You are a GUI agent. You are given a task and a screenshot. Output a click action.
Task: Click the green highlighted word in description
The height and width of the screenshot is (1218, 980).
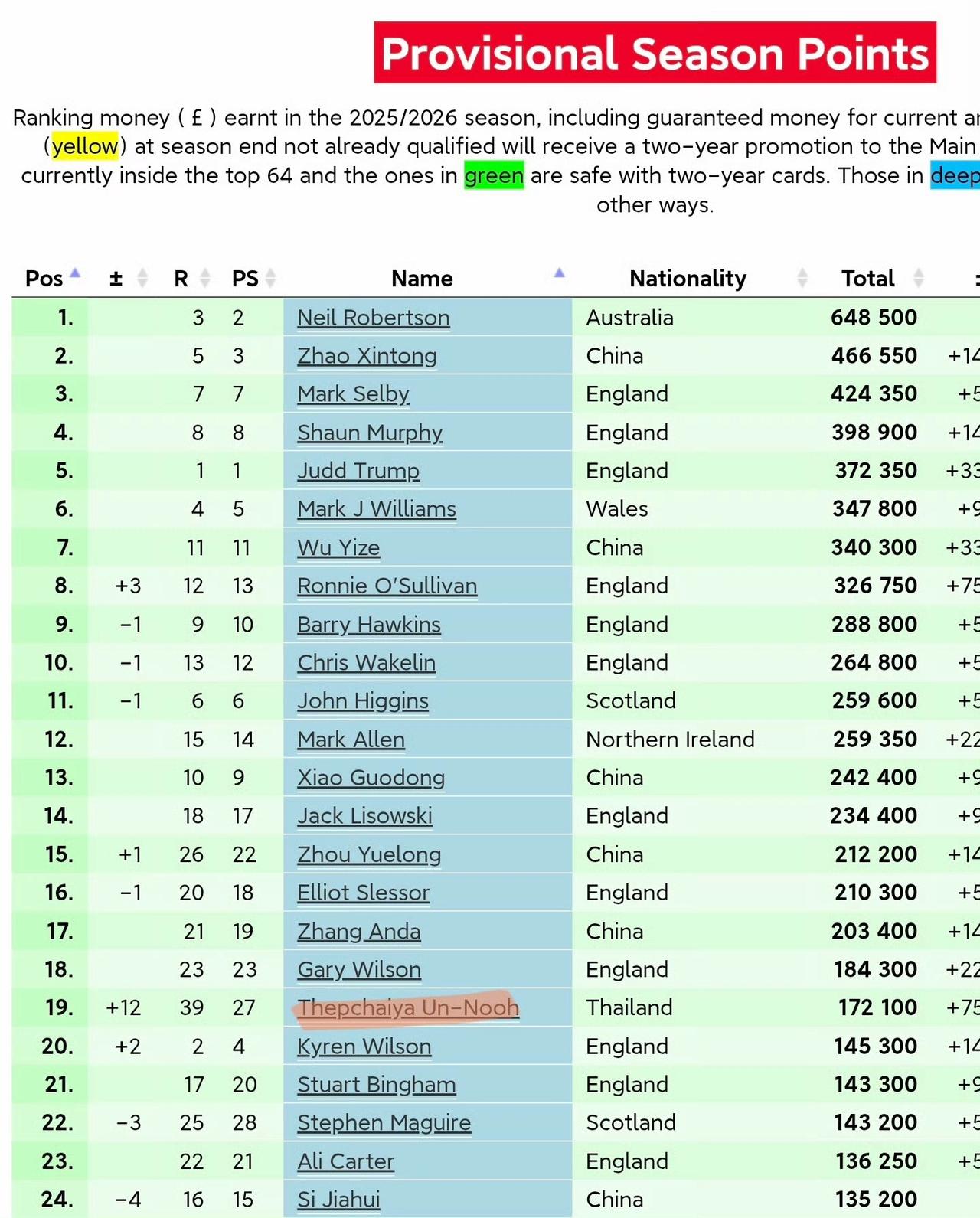[494, 175]
